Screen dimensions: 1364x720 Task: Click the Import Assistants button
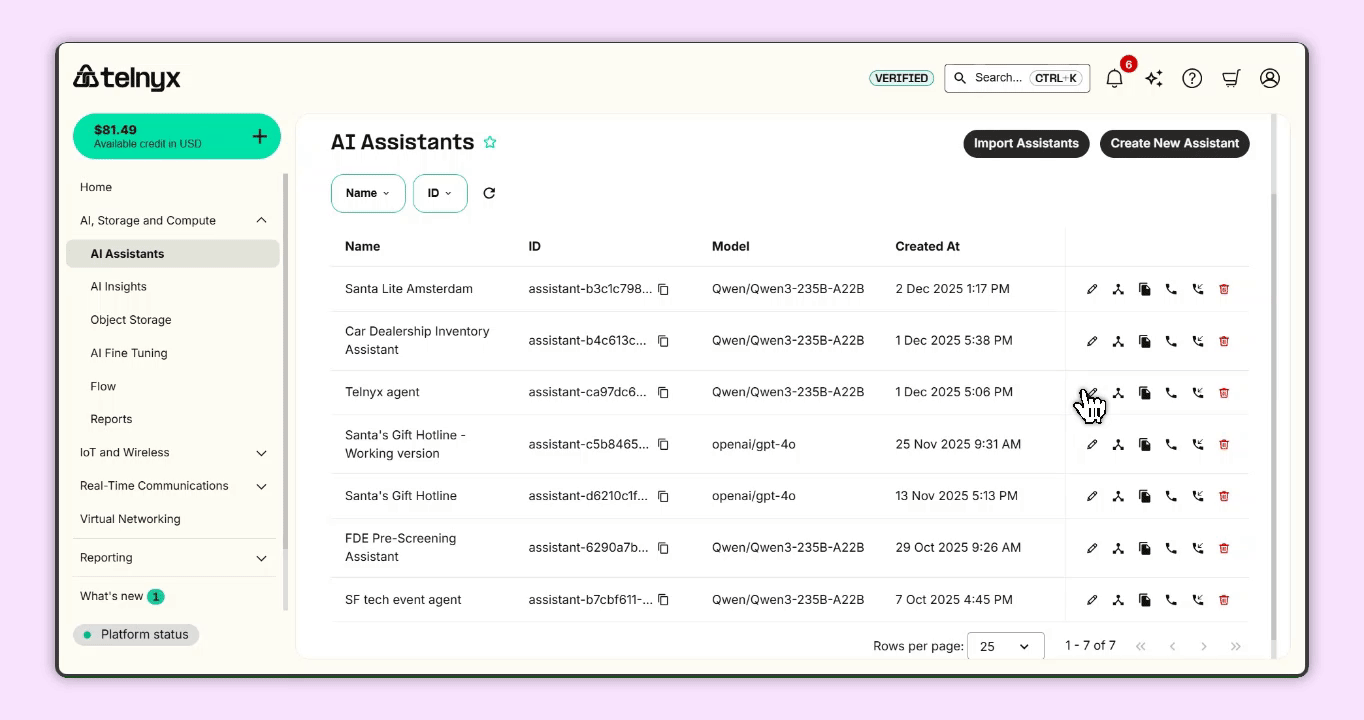[x=1026, y=143]
